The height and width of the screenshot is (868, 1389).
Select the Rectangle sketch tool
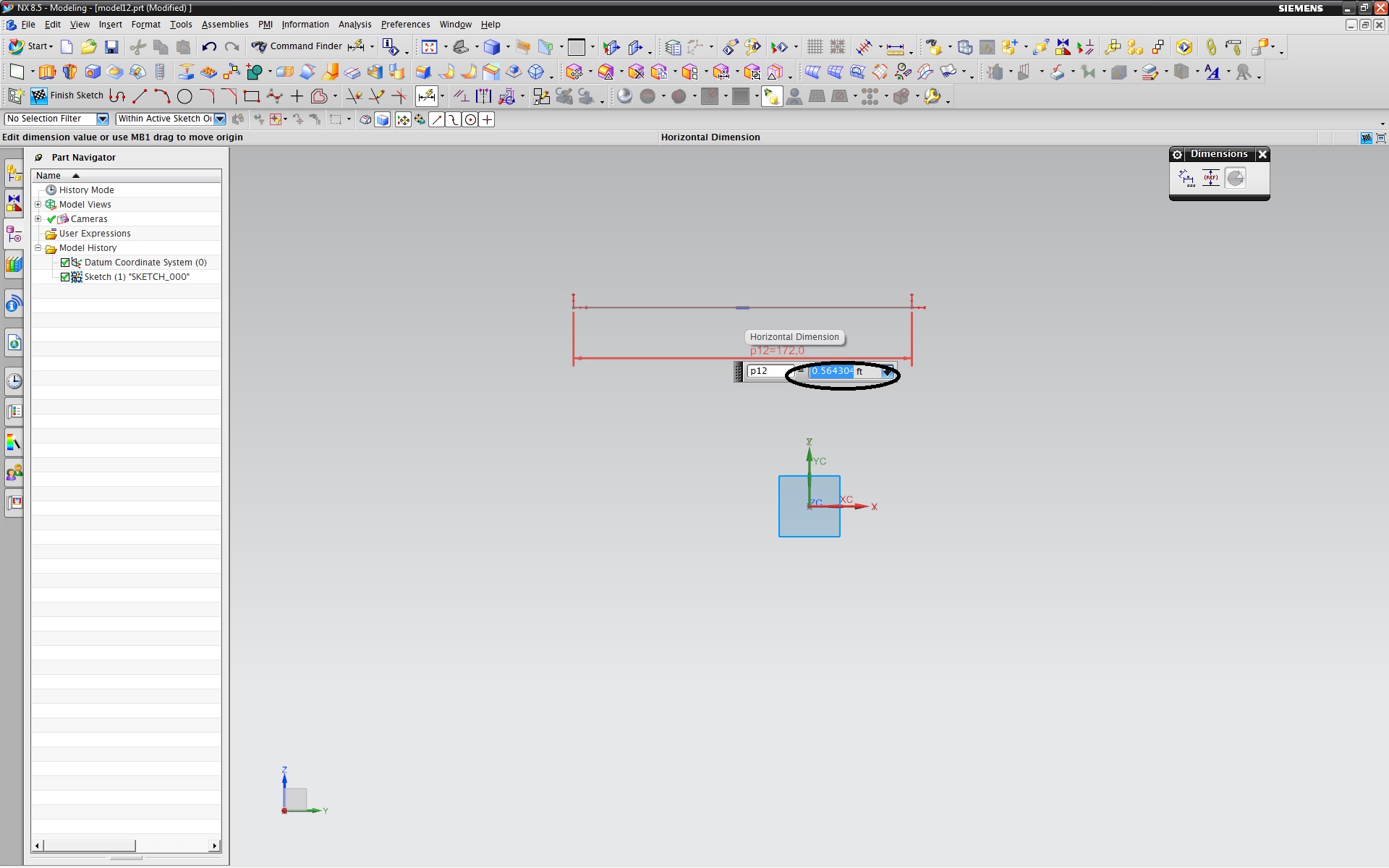click(x=252, y=95)
